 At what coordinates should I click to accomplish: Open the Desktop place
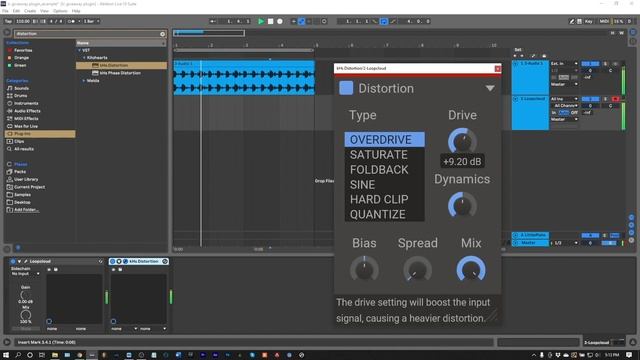(22, 202)
